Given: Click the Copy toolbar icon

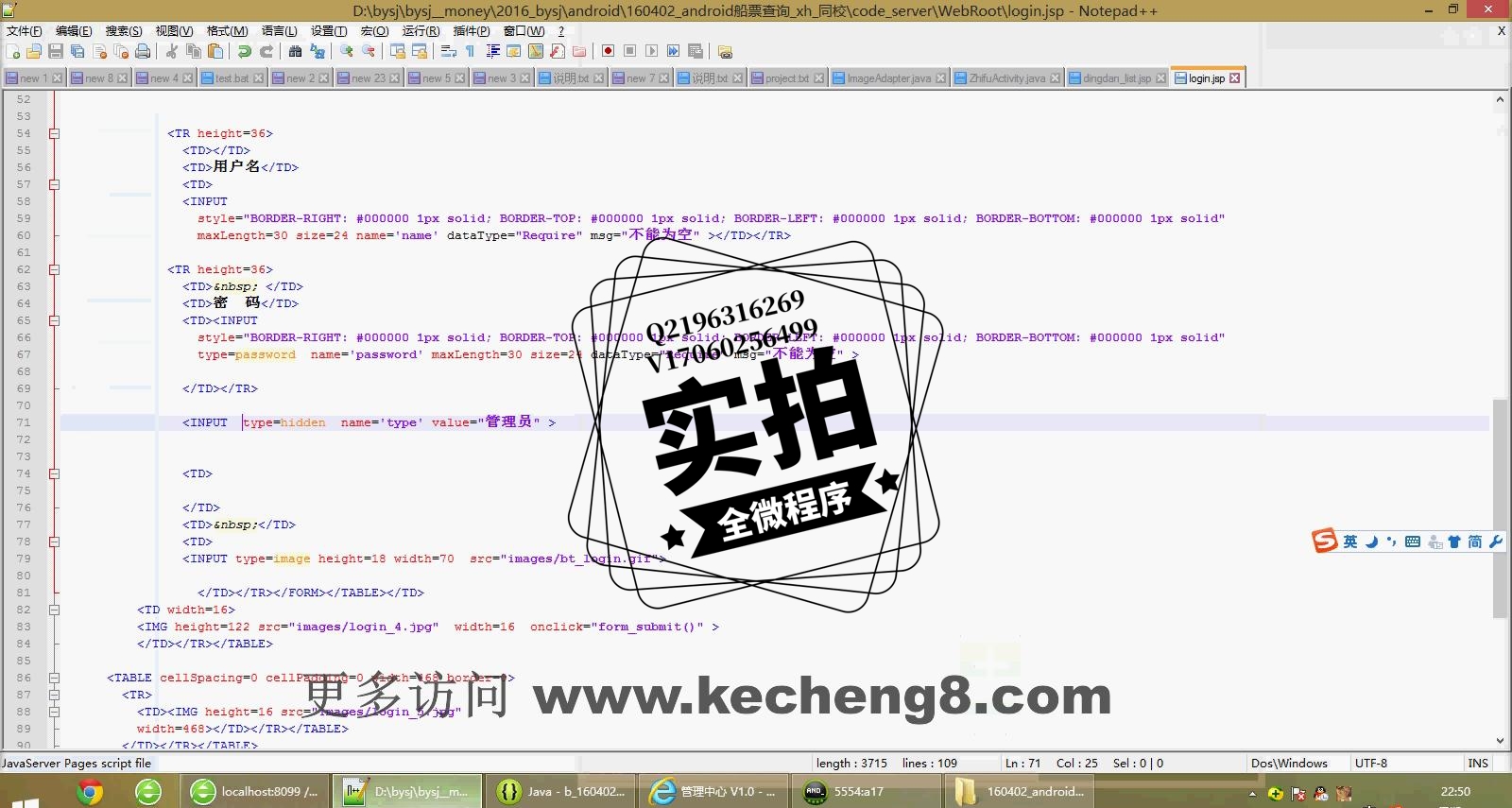Looking at the screenshot, I should (x=194, y=51).
